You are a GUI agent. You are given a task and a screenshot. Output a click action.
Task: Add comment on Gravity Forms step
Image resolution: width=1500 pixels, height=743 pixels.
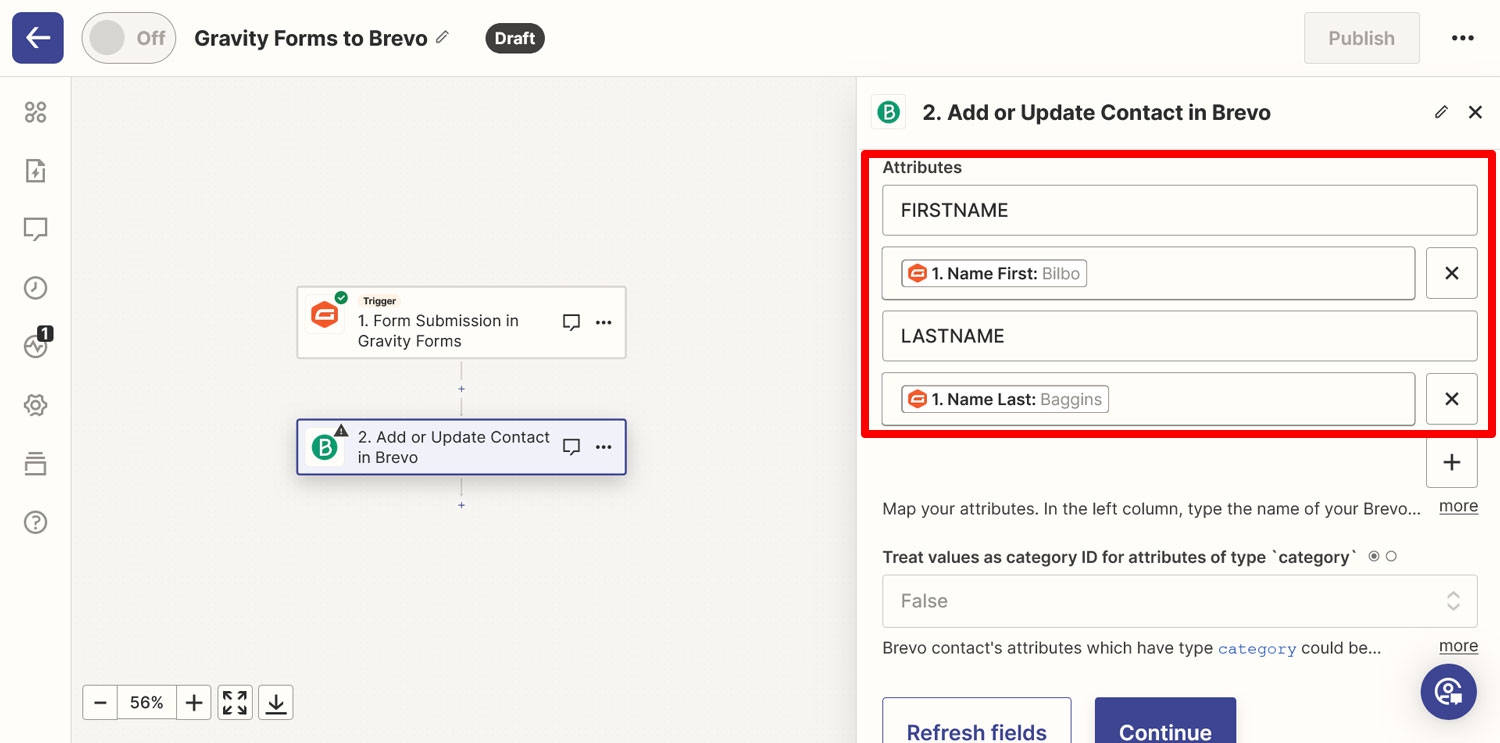[x=571, y=322]
